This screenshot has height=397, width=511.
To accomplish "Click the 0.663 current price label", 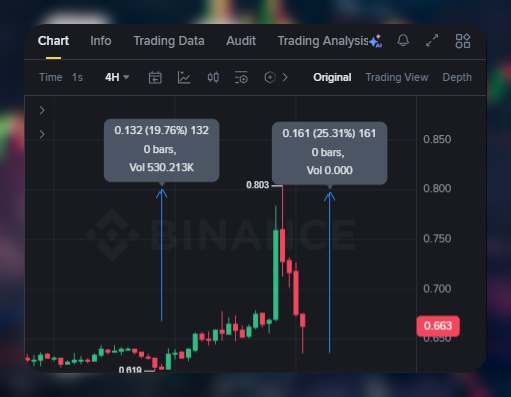I will (438, 326).
